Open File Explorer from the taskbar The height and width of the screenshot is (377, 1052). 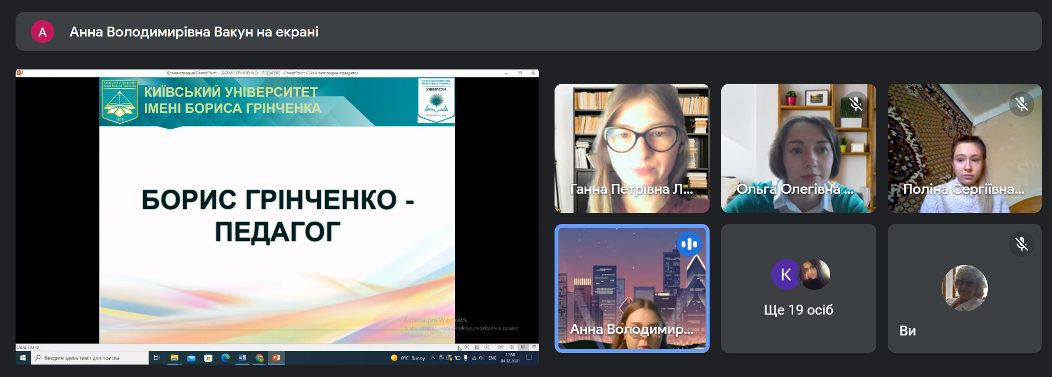point(174,358)
